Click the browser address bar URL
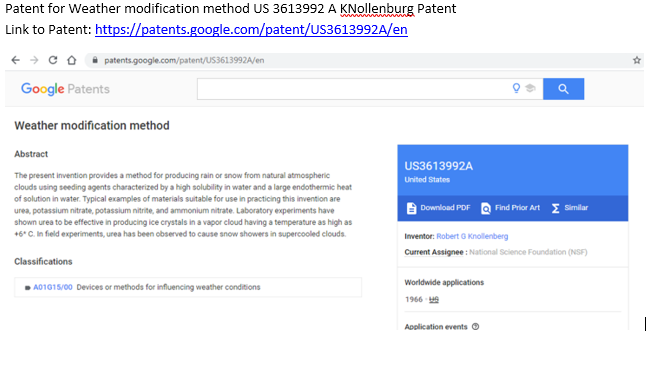 tap(184, 60)
